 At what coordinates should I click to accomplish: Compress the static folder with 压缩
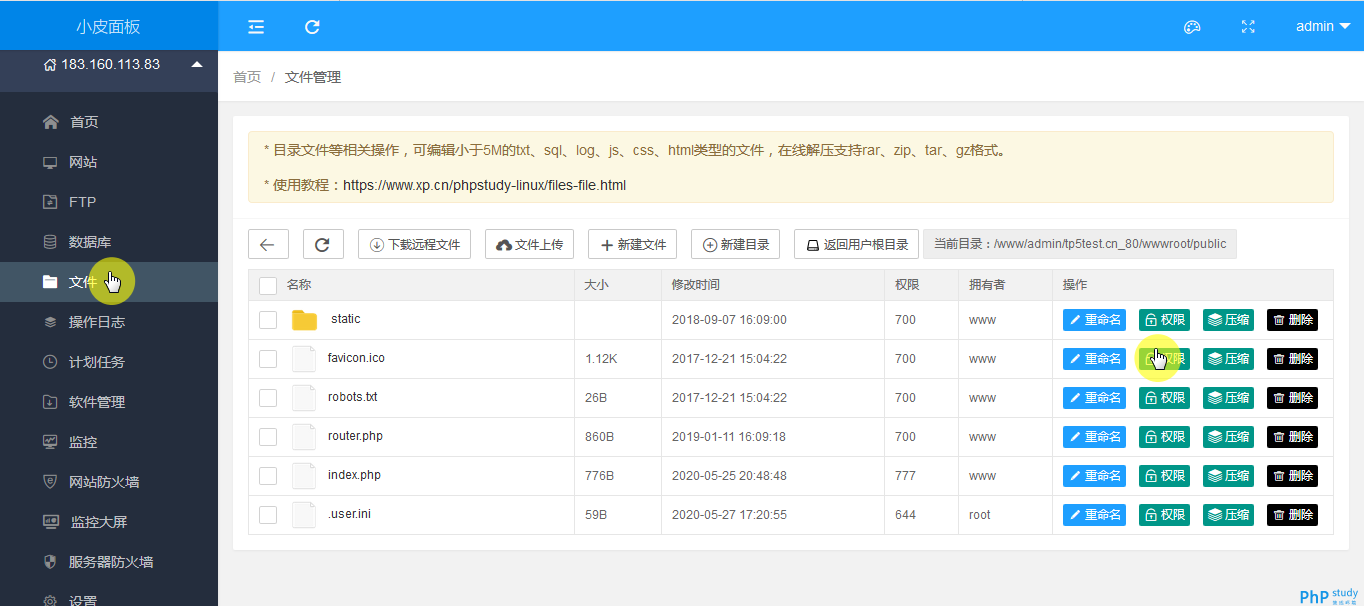(x=1228, y=320)
